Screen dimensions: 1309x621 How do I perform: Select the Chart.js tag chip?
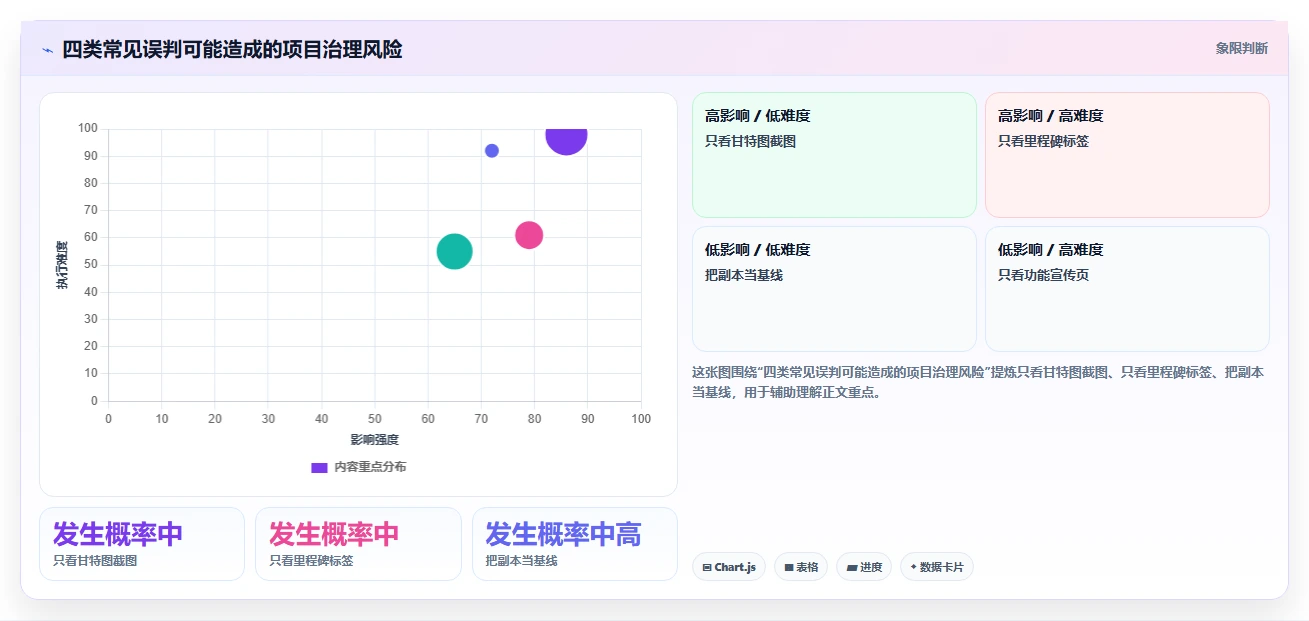pos(729,567)
